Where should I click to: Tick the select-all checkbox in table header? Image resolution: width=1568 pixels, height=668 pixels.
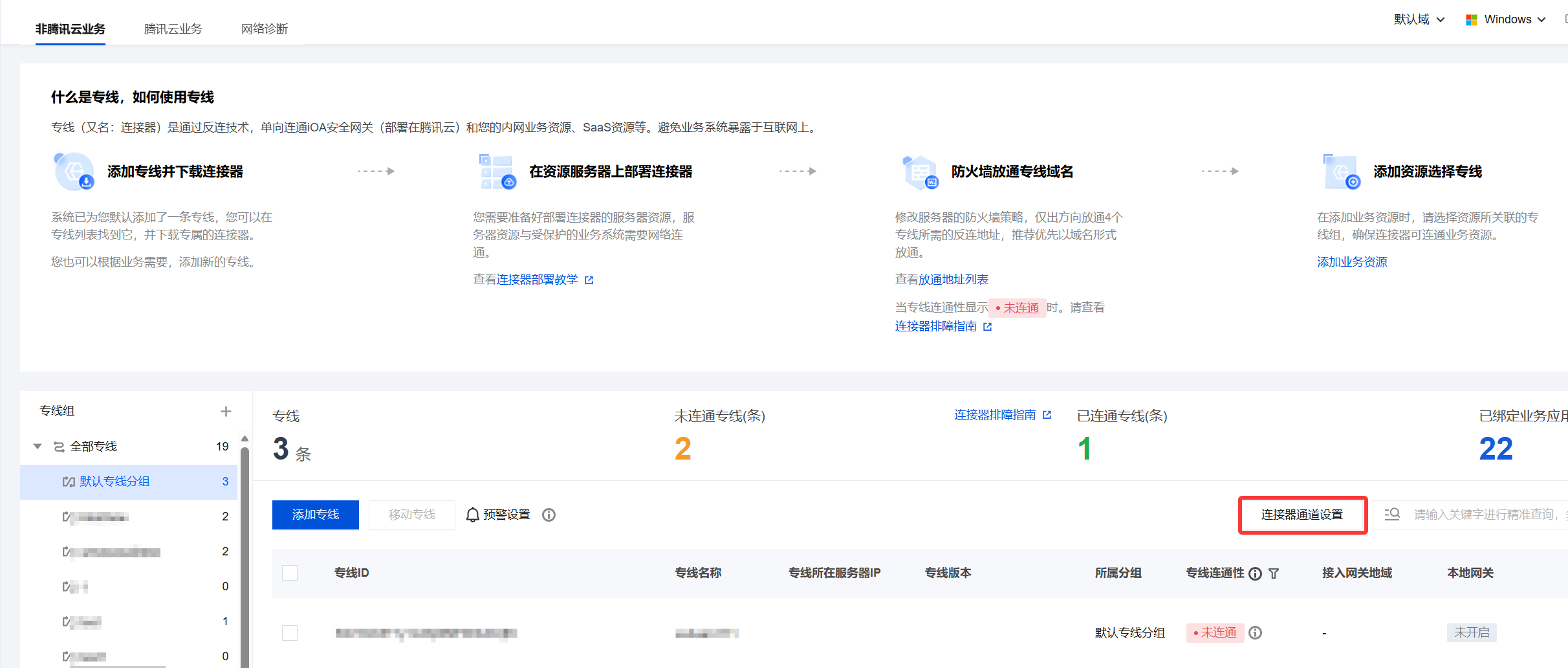click(290, 573)
